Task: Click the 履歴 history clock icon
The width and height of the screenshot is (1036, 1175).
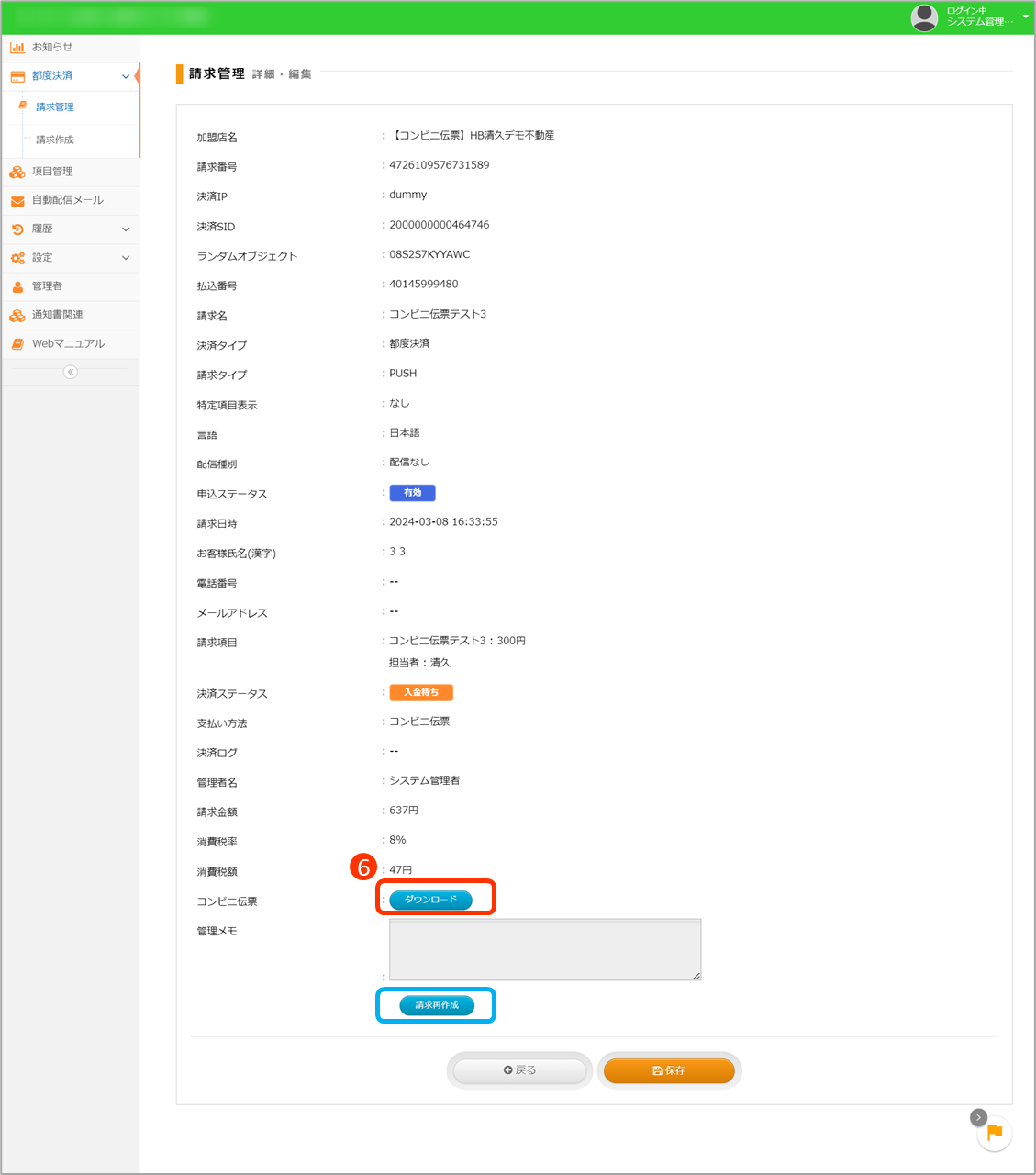Action: click(x=17, y=229)
